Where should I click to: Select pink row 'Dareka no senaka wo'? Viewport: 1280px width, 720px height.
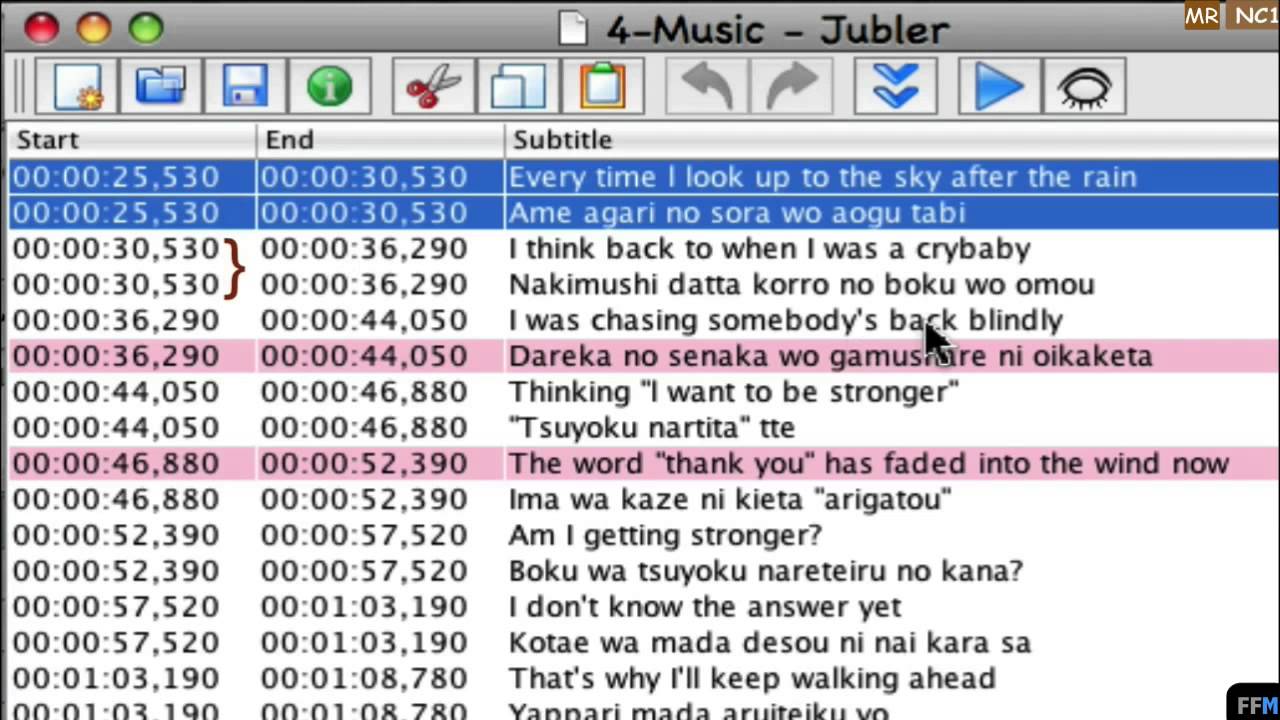[x=643, y=356]
